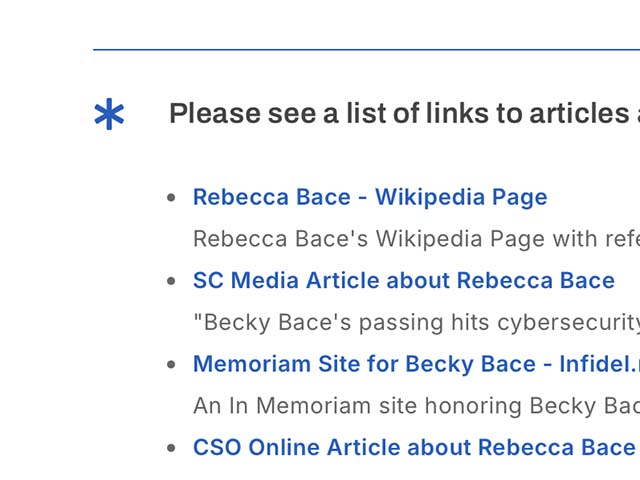Click the 'Becky Bace's passing hits cybersecurity' quote
The image size is (640, 480).
click(415, 323)
